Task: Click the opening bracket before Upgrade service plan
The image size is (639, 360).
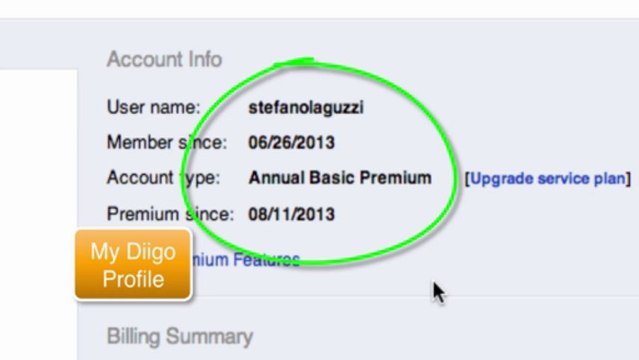Action: (467, 179)
